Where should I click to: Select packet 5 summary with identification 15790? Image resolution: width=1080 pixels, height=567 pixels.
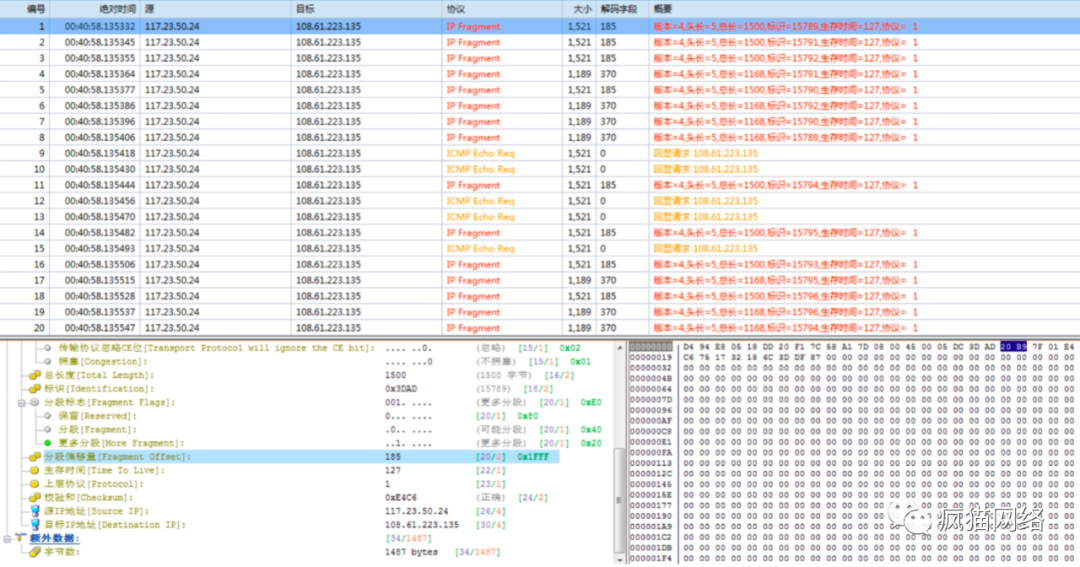[785, 90]
